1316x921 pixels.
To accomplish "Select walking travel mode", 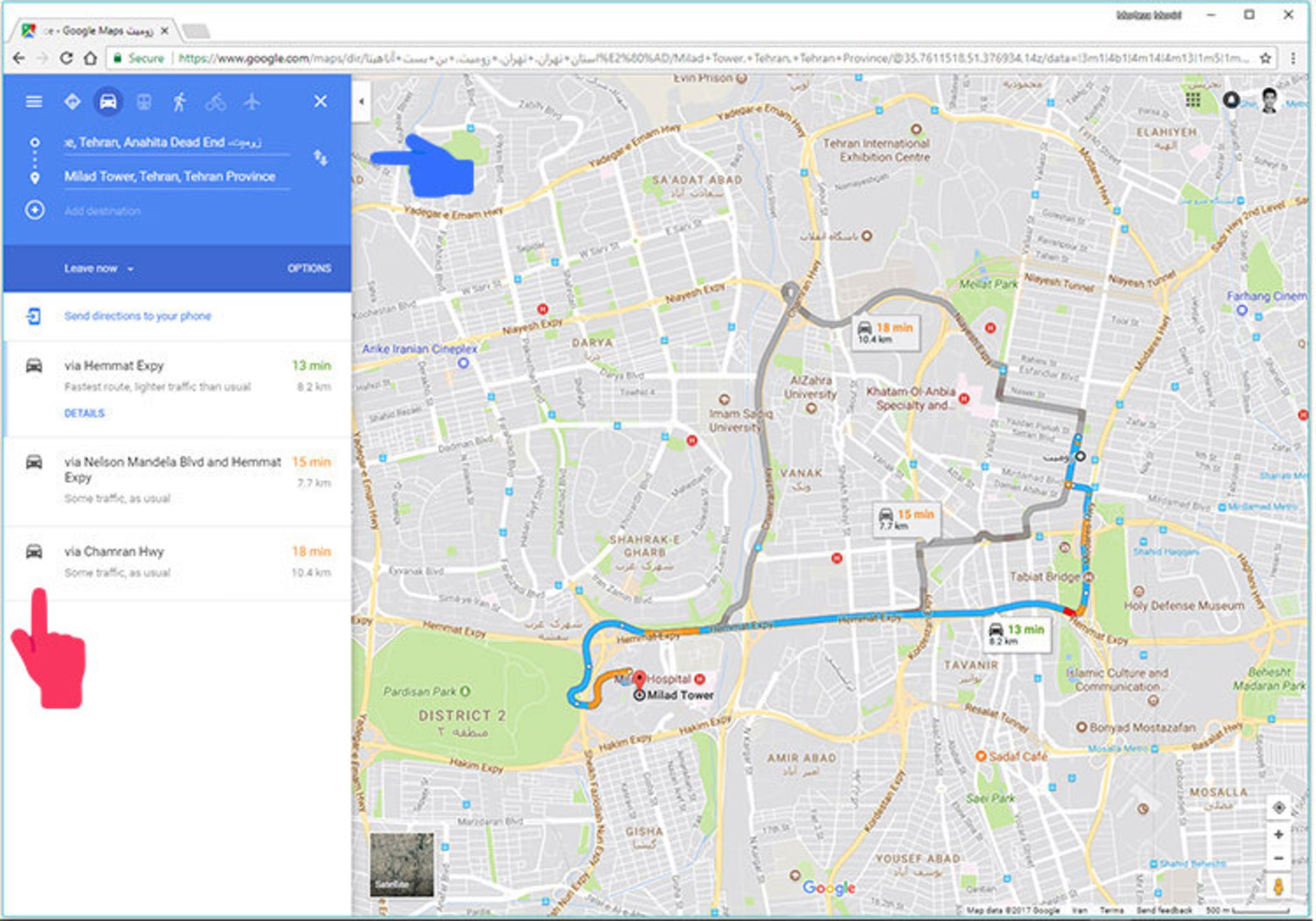I will 180,102.
